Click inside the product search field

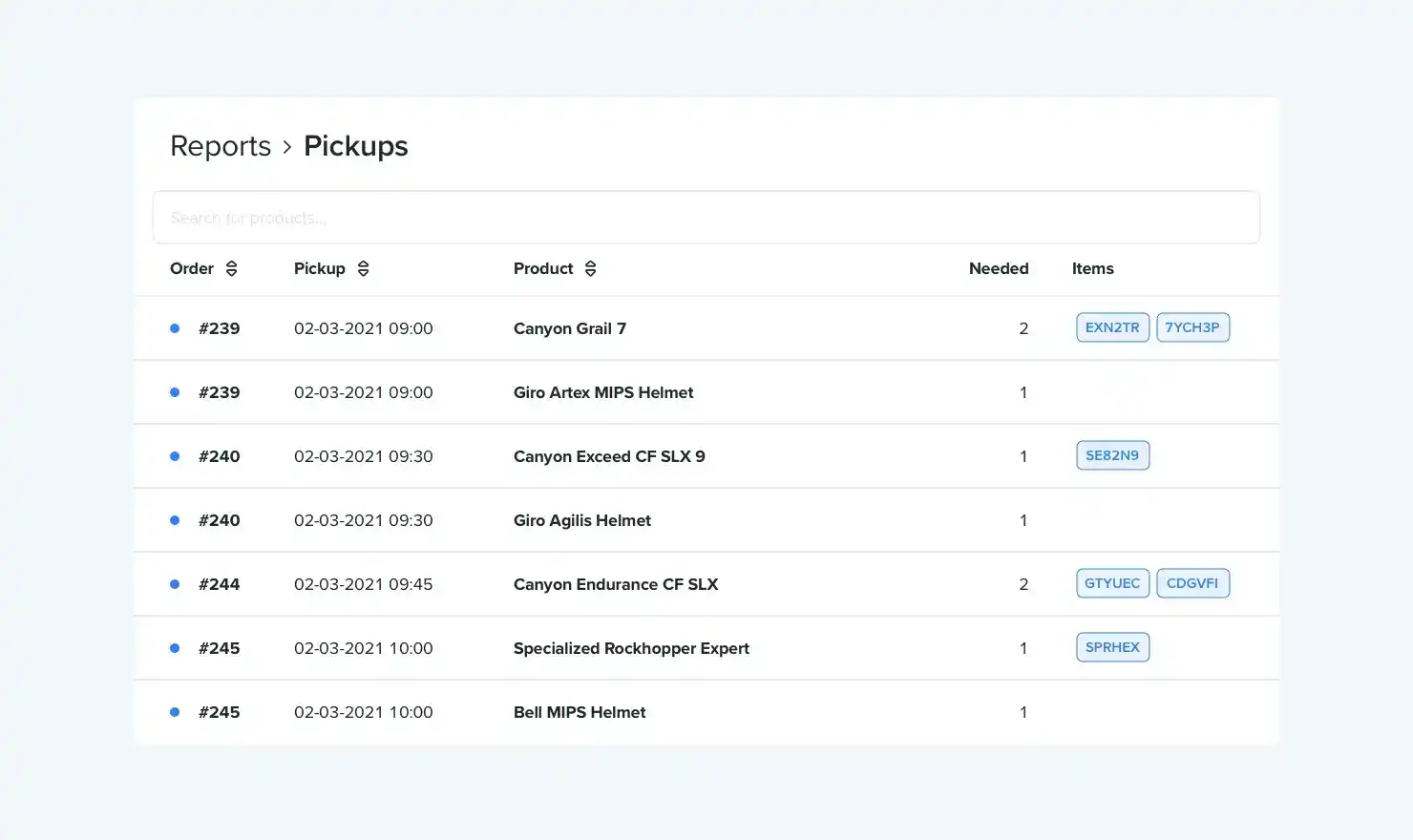706,217
